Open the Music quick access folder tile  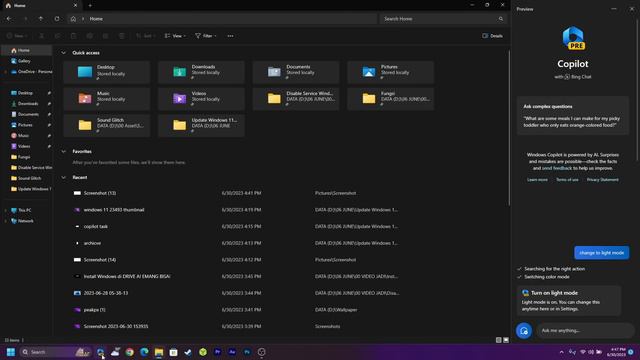click(x=107, y=98)
